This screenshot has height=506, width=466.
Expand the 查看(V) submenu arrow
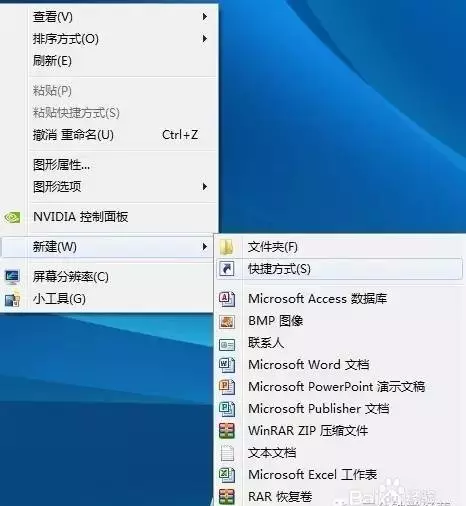click(205, 16)
